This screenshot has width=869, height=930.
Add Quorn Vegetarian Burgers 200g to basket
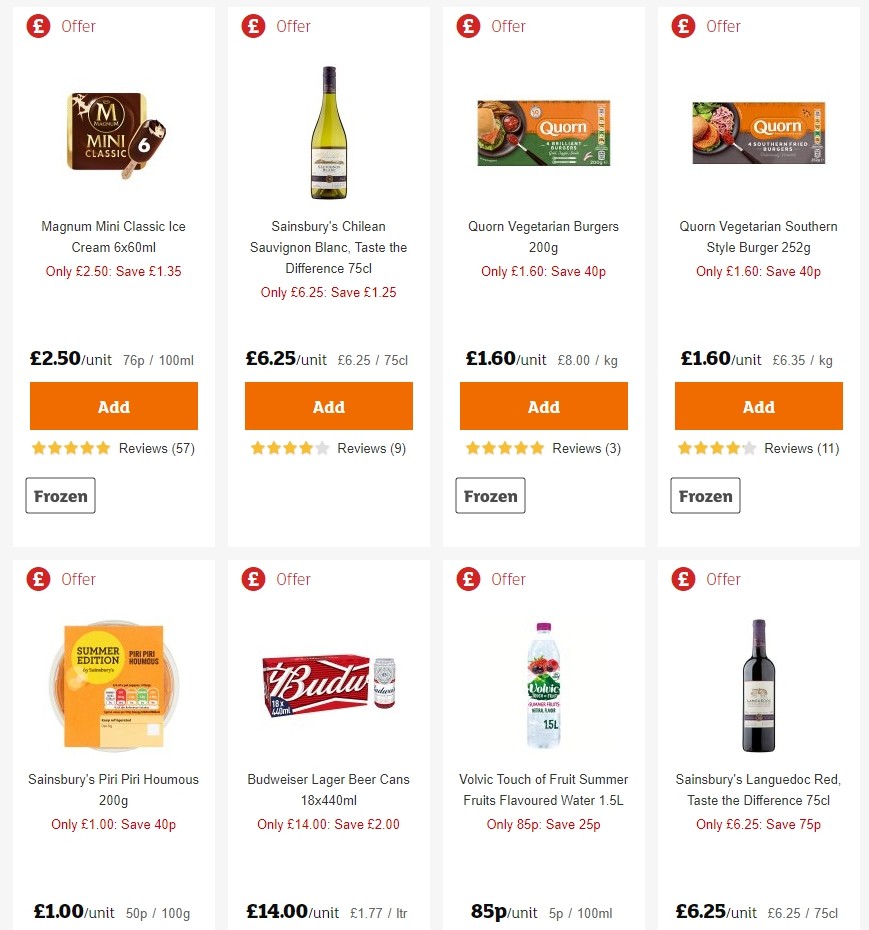(x=543, y=406)
